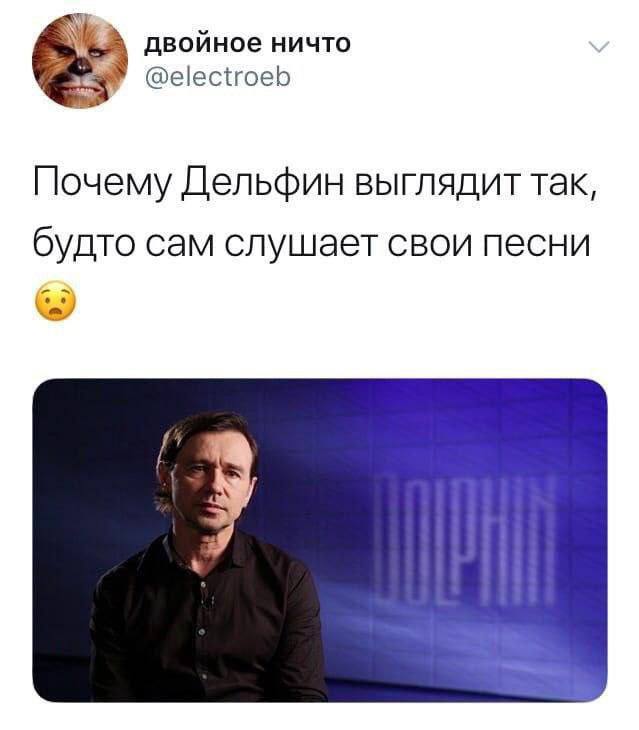Click the word "двойное" in display name
Image resolution: width=639 pixels, height=730 pixels.
pyautogui.click(x=203, y=45)
